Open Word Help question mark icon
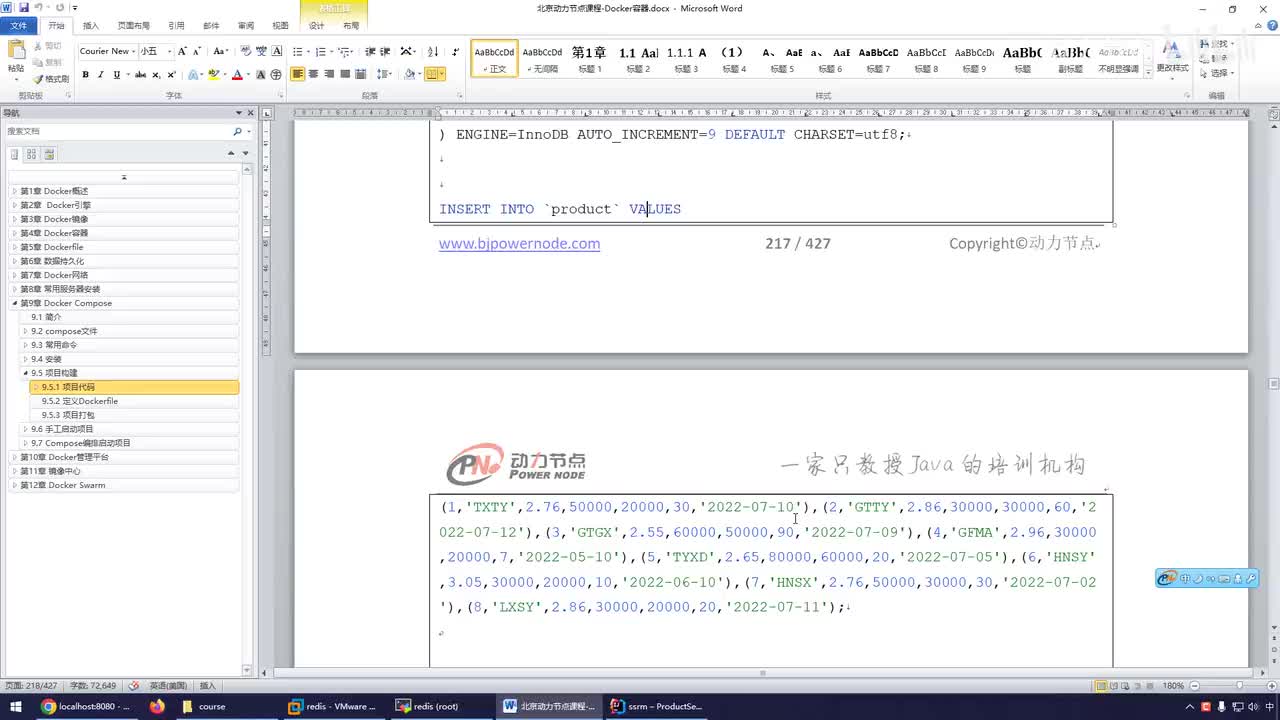The width and height of the screenshot is (1280, 720). (1270, 26)
